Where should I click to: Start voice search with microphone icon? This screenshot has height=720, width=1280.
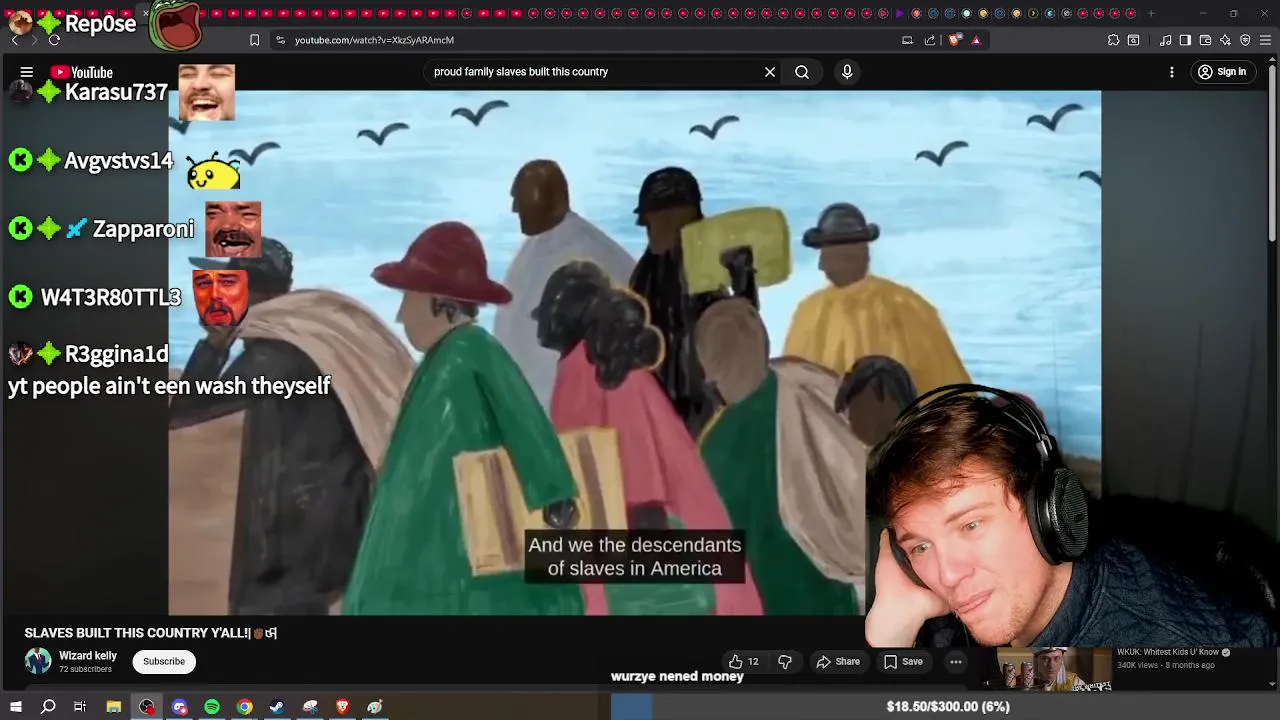(x=847, y=72)
